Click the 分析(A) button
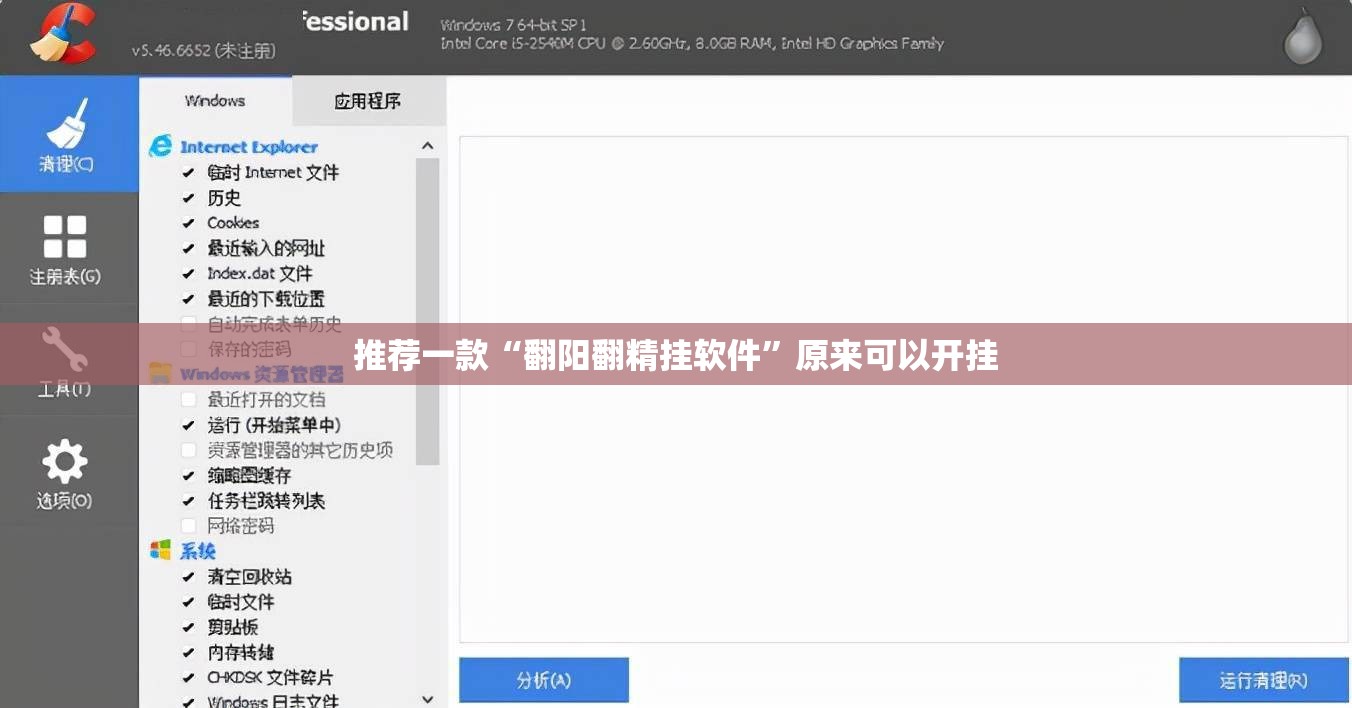This screenshot has width=1352, height=708. [x=544, y=680]
